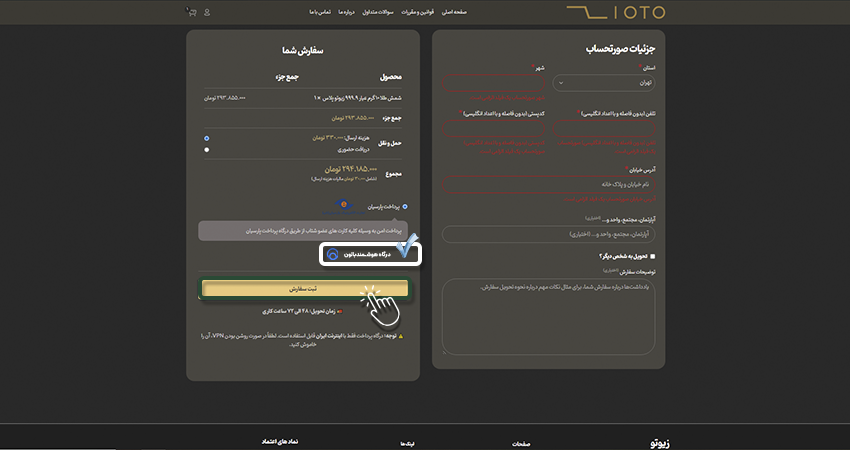Focus the city input field

point(493,83)
